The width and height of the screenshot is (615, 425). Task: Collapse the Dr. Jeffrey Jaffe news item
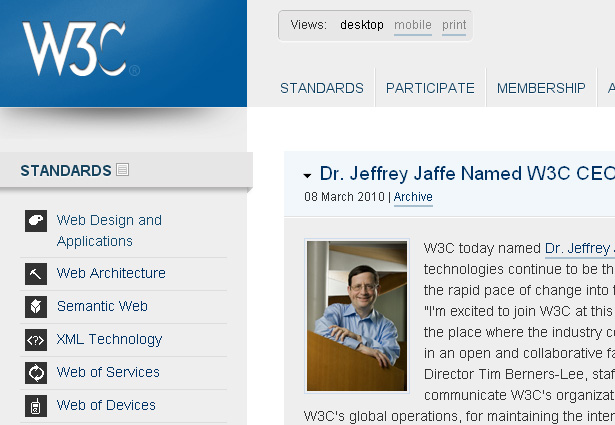coord(308,176)
